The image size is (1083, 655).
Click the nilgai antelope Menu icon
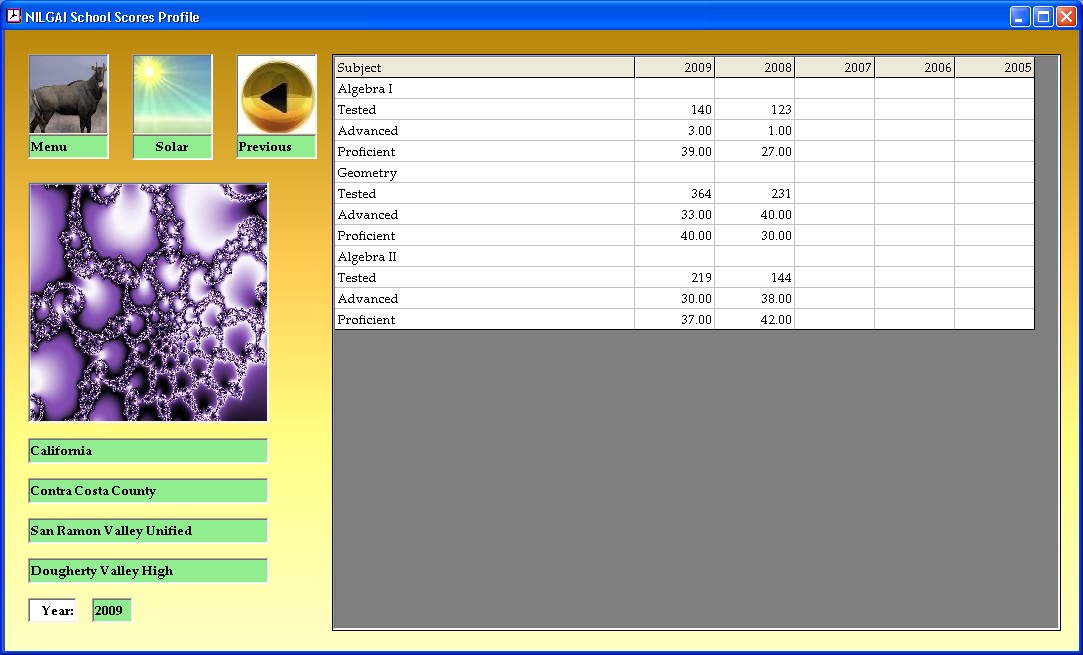click(x=68, y=95)
